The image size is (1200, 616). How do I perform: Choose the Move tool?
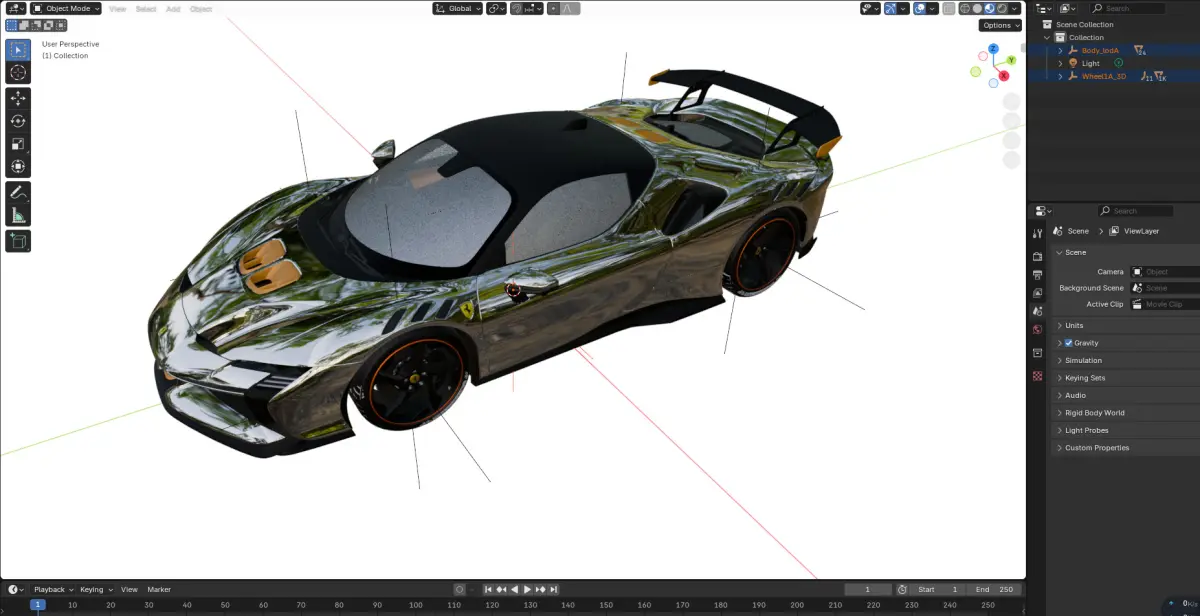[x=18, y=98]
